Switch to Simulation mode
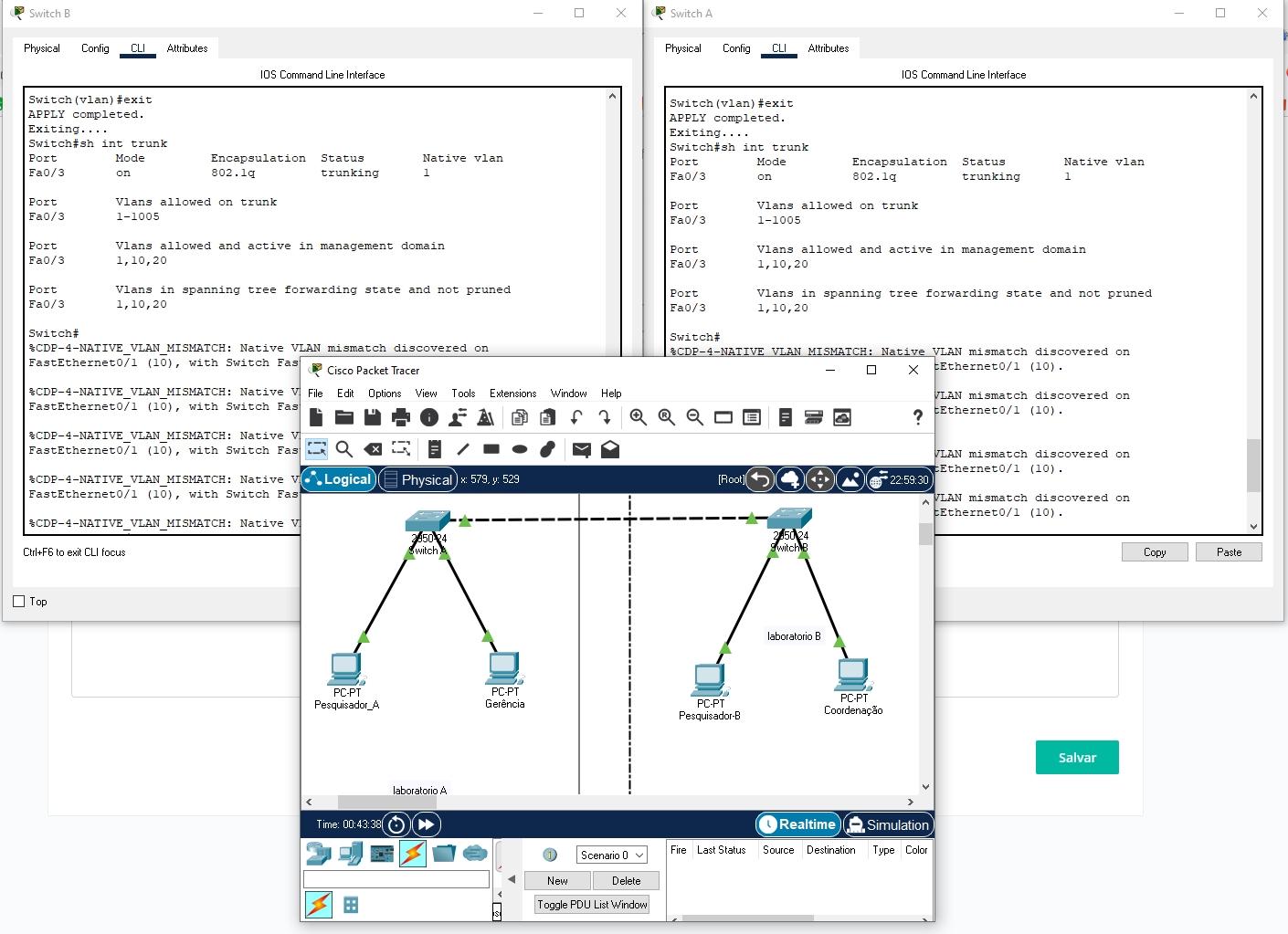Image resolution: width=1288 pixels, height=934 pixels. (x=888, y=824)
